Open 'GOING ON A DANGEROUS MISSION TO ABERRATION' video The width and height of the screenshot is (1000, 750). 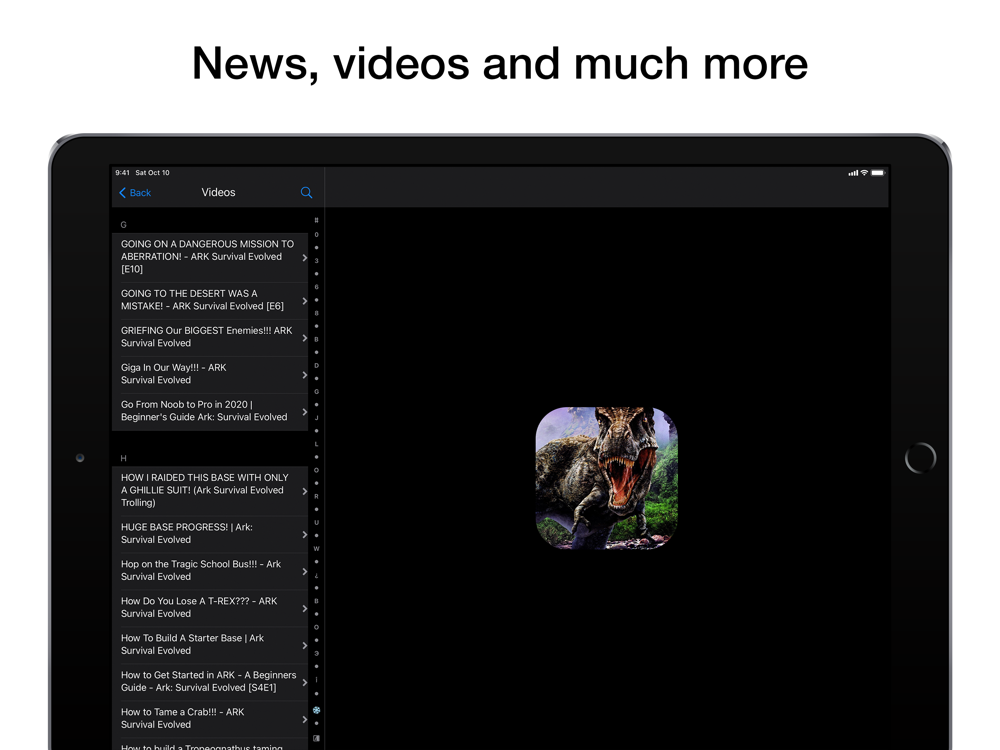click(x=210, y=257)
